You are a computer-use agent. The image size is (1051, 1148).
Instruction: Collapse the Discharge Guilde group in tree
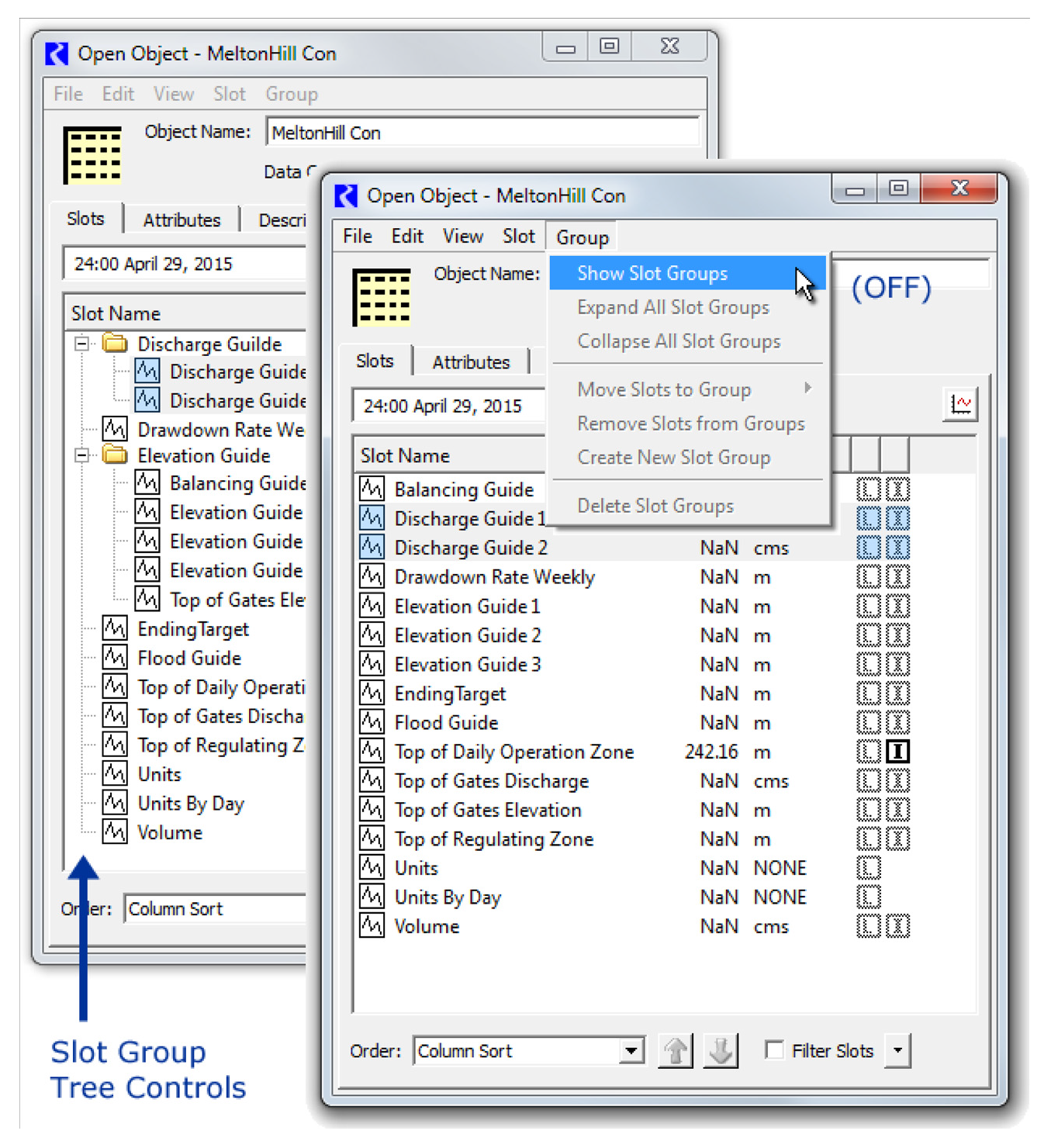point(81,343)
